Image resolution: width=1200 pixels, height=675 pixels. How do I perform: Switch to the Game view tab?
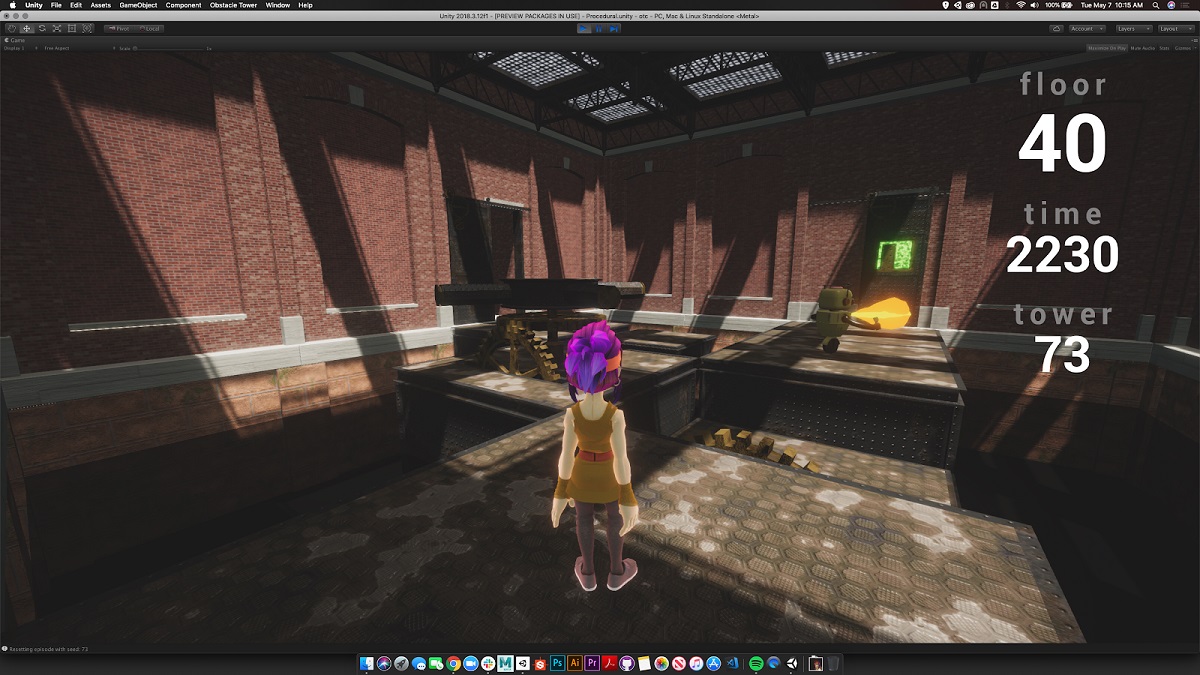[17, 40]
